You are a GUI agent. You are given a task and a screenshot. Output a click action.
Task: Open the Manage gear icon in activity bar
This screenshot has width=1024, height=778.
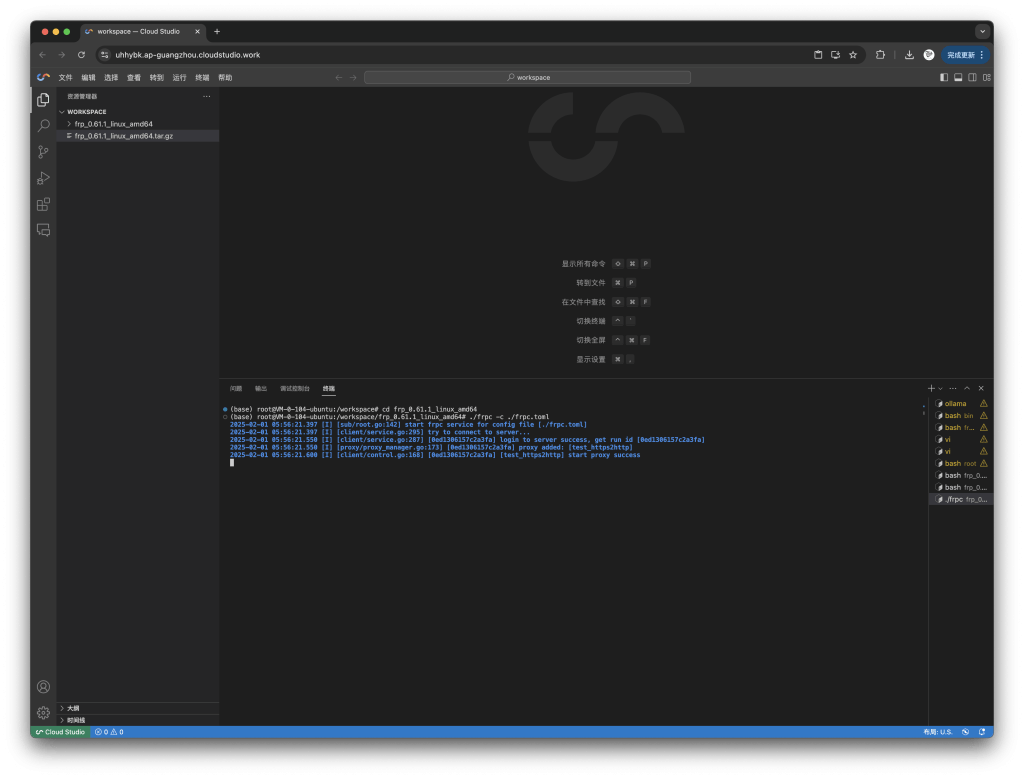pyautogui.click(x=43, y=713)
